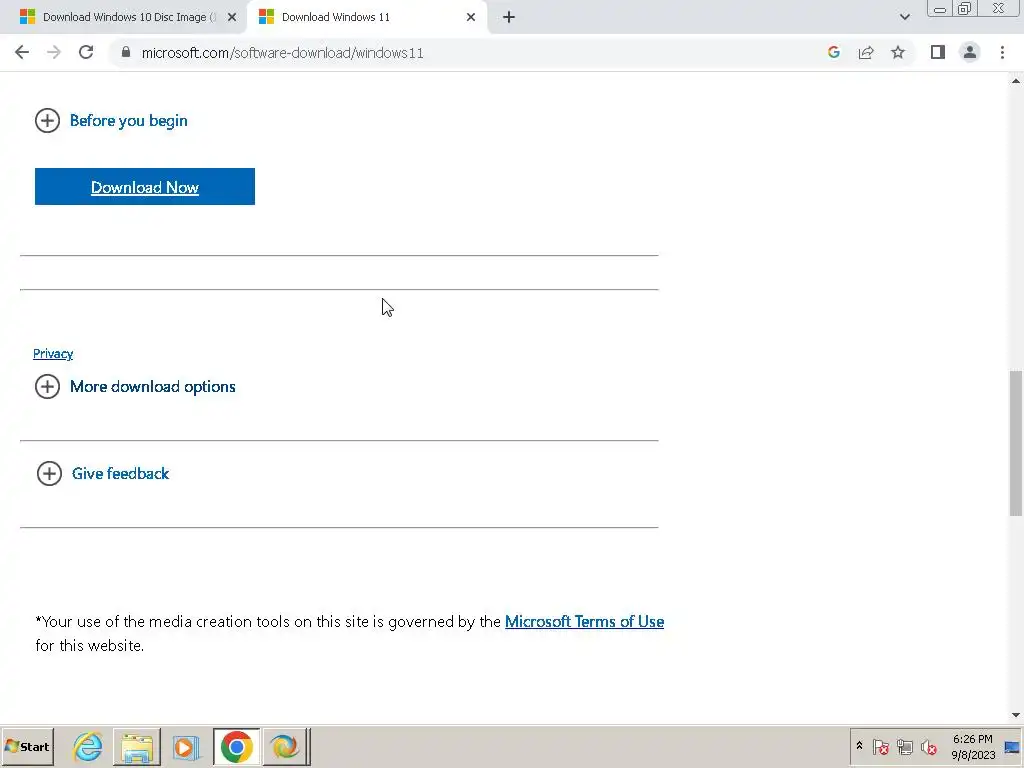Open the Chrome three-dot menu
Image resolution: width=1024 pixels, height=768 pixels.
(1002, 52)
